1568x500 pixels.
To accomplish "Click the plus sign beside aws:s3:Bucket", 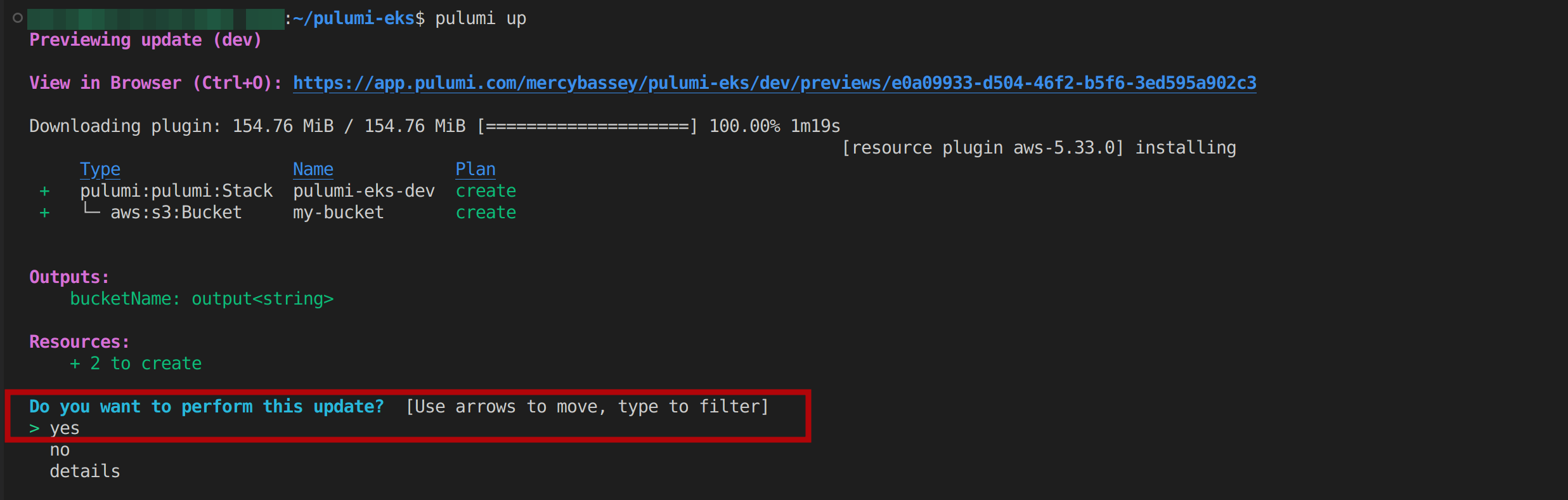I will tap(44, 213).
